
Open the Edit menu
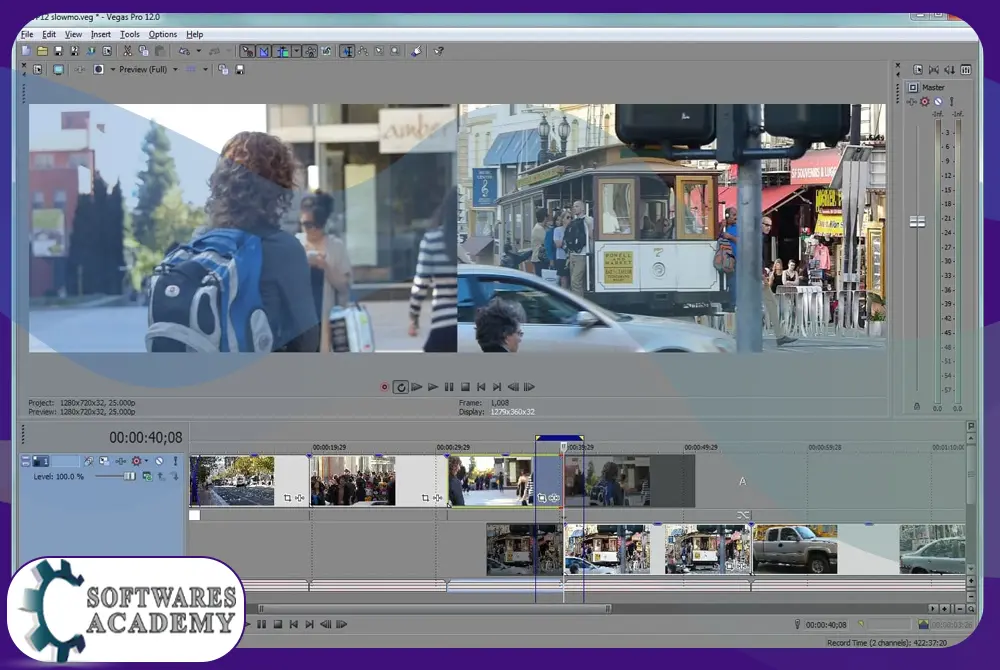[x=49, y=34]
